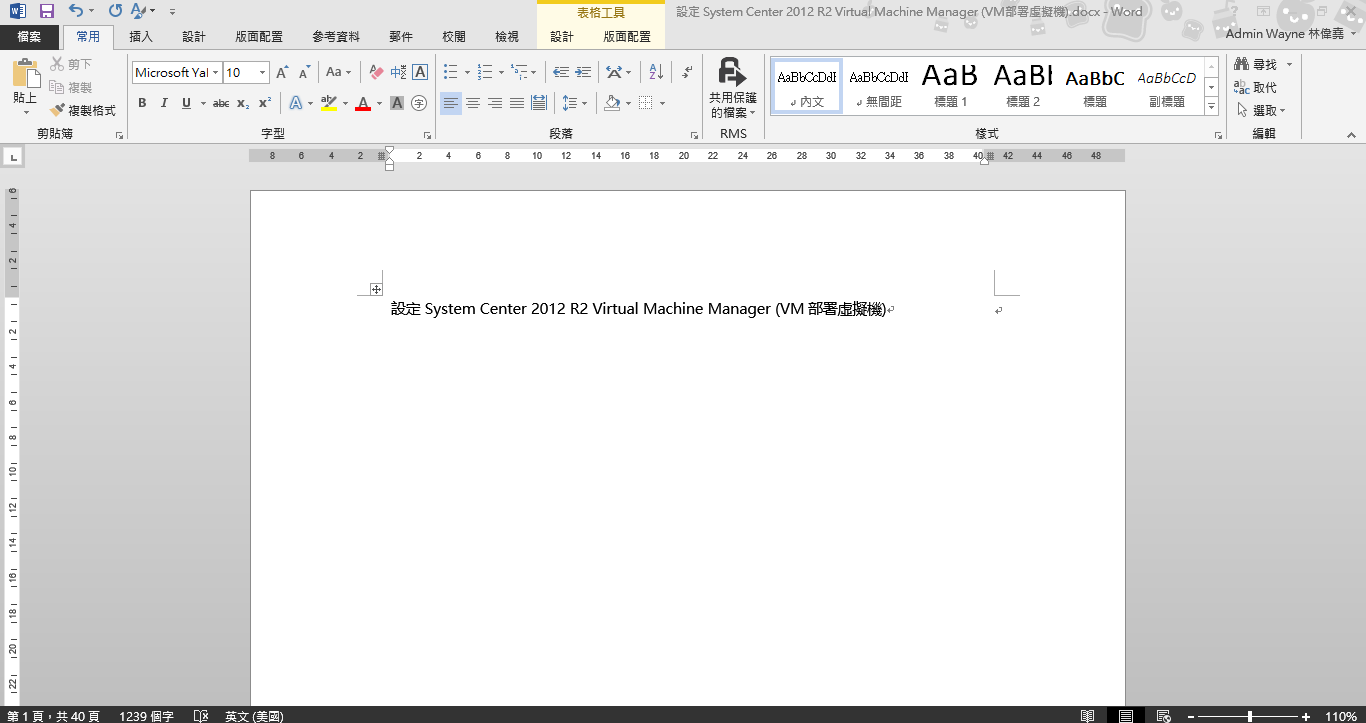This screenshot has width=1366, height=723.
Task: Switch to the 郵件 Mailings tab
Action: pos(401,37)
